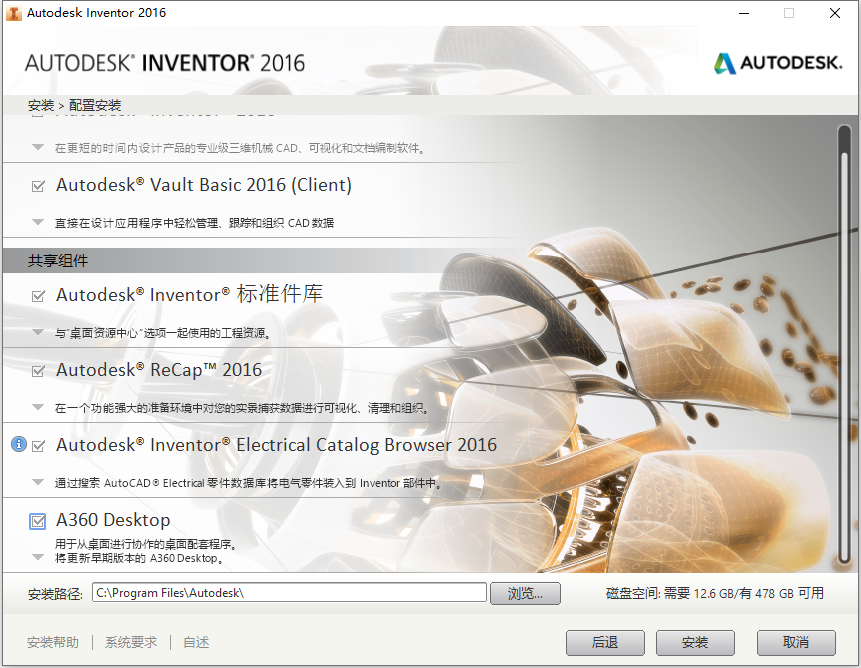861x668 pixels.
Task: Click the description 在一个功能强大的准备环境中
Action: [242, 408]
